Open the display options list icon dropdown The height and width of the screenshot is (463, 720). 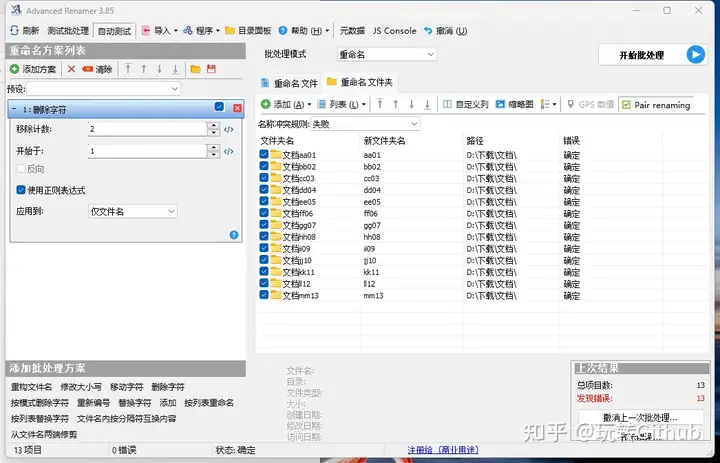(x=549, y=104)
